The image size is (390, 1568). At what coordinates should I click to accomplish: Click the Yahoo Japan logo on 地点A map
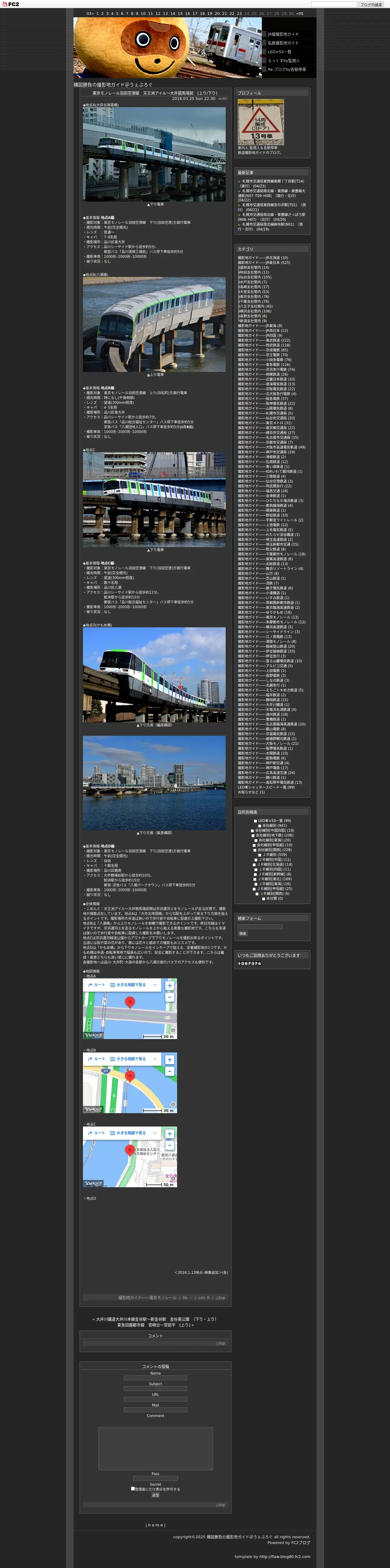93,1035
